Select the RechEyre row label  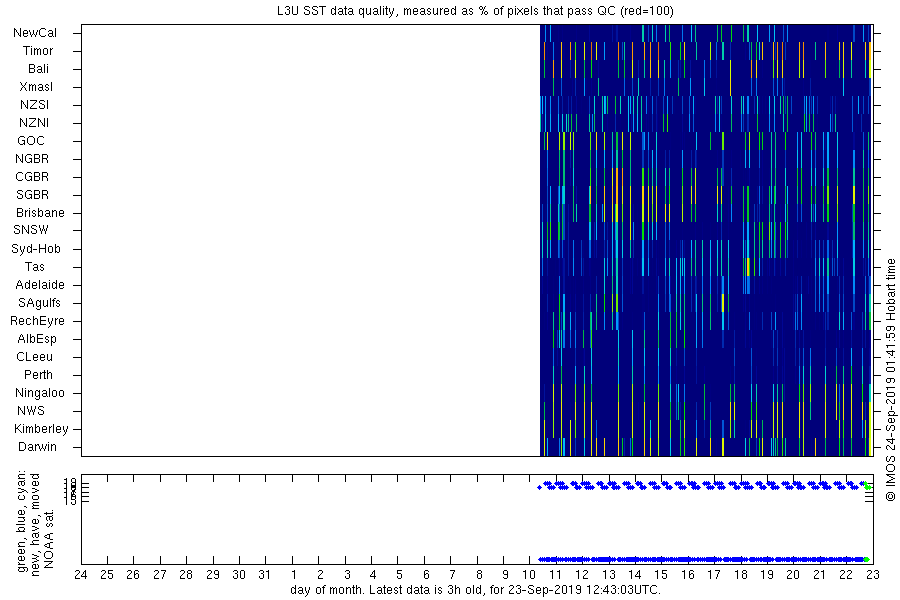pos(37,320)
